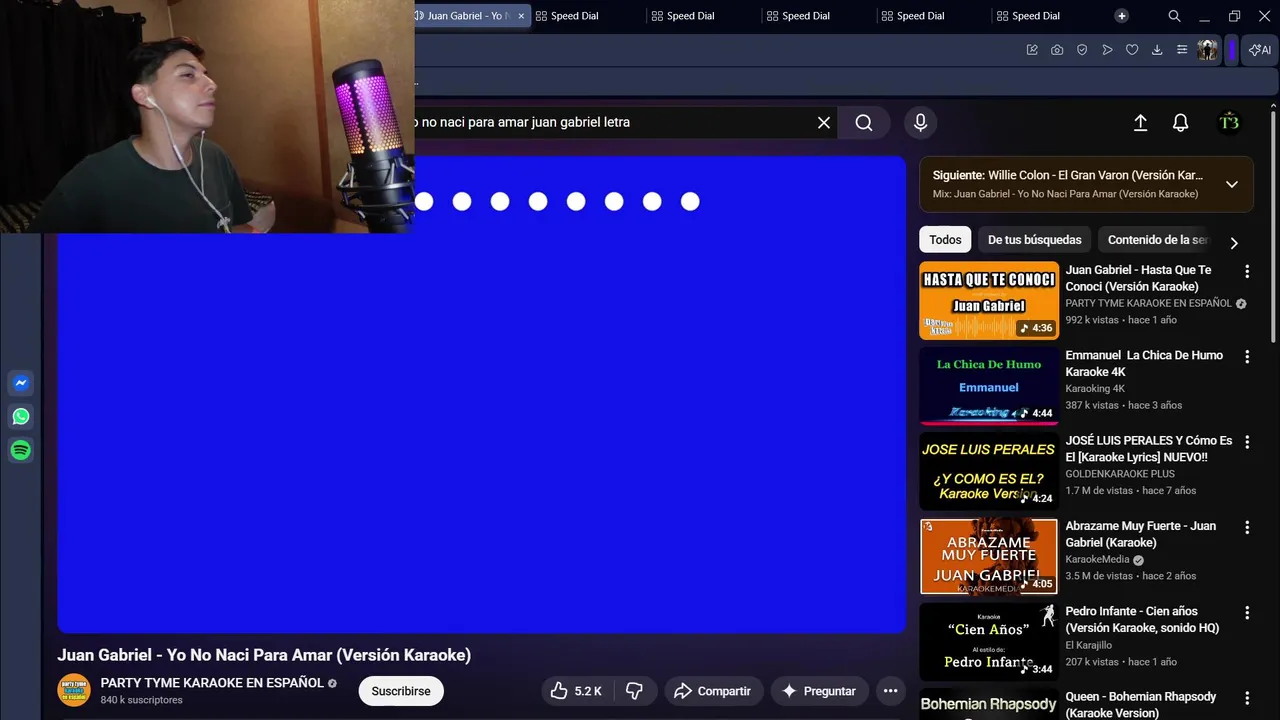Open Hasta Que Te Conoci thumbnail
1280x720 pixels.
click(x=988, y=301)
